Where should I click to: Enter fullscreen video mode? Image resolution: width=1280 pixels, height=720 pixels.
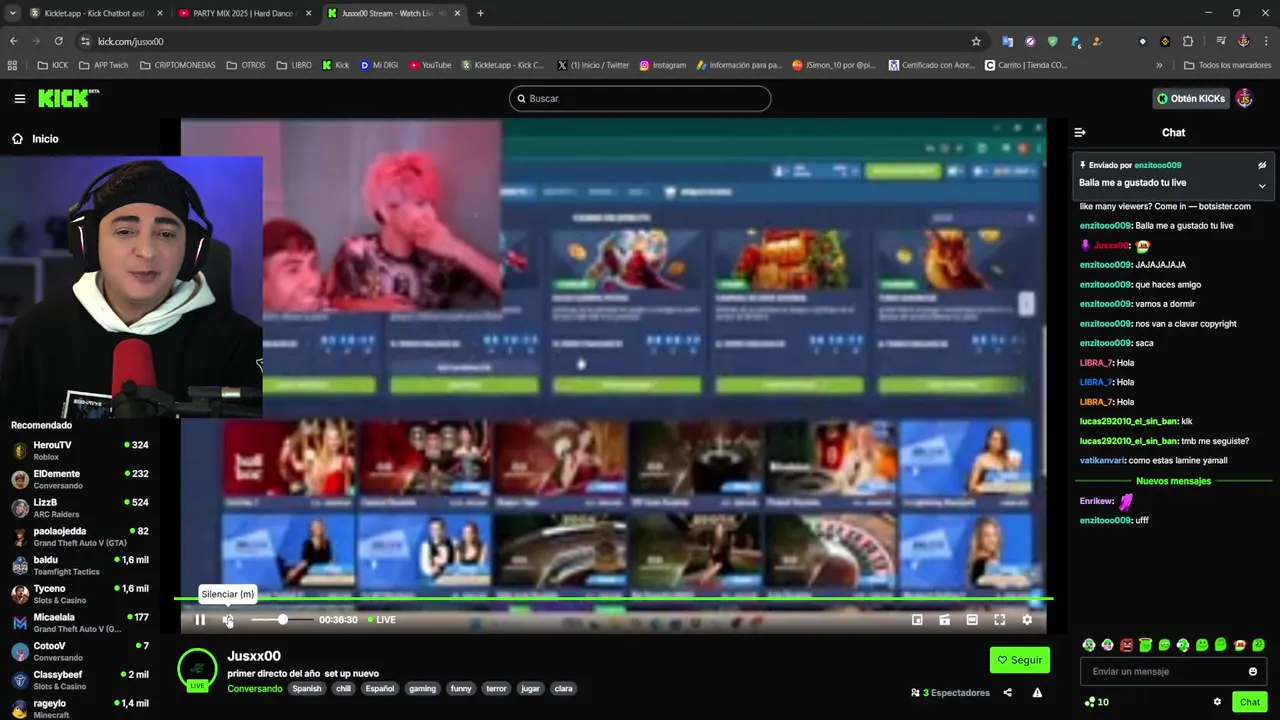click(999, 620)
